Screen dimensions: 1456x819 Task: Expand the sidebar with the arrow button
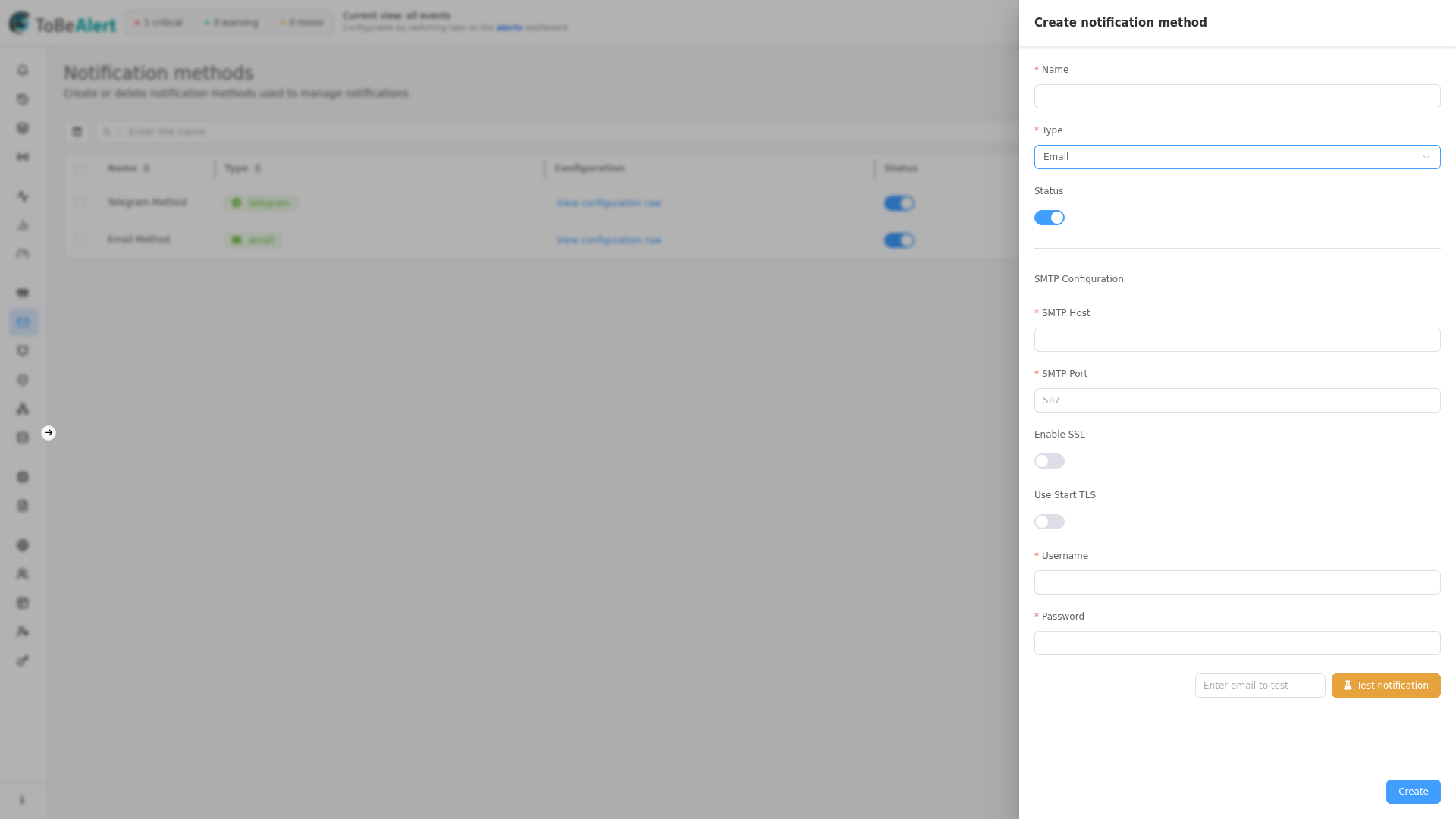(x=49, y=433)
